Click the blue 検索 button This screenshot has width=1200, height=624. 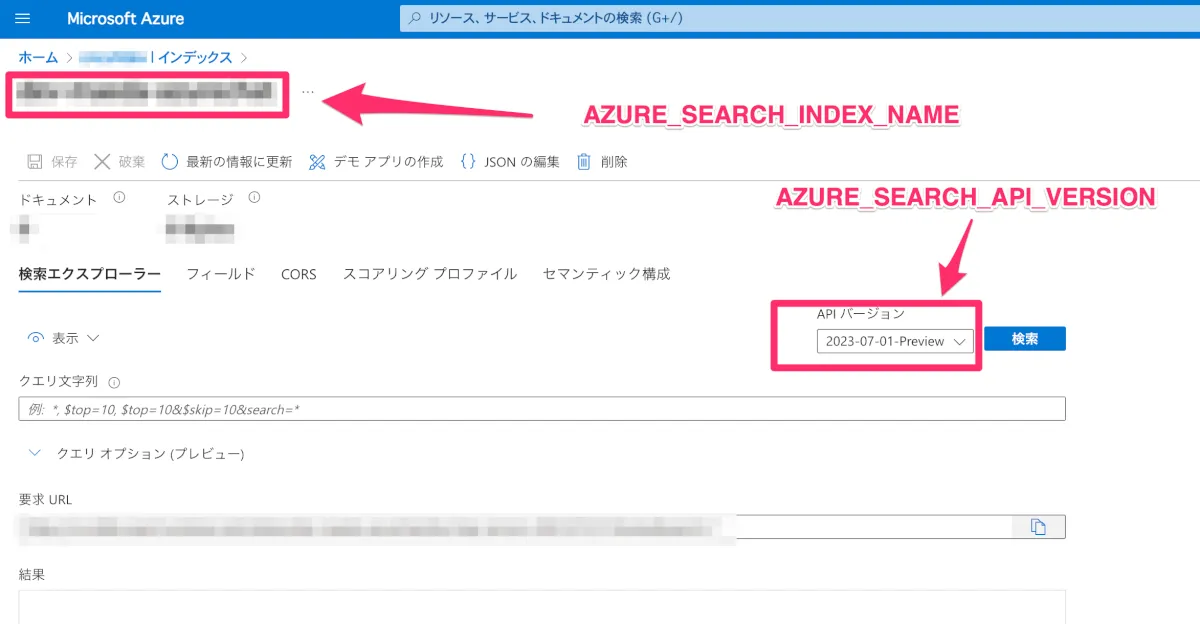pyautogui.click(x=1025, y=339)
